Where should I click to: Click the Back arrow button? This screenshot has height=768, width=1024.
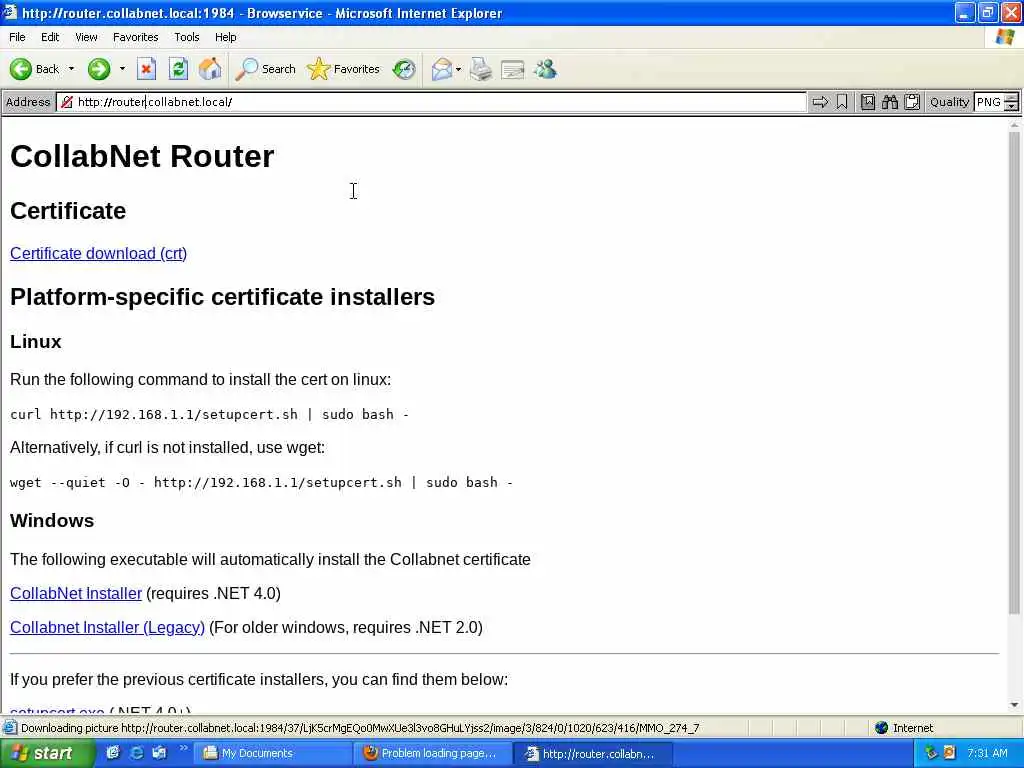(21, 69)
